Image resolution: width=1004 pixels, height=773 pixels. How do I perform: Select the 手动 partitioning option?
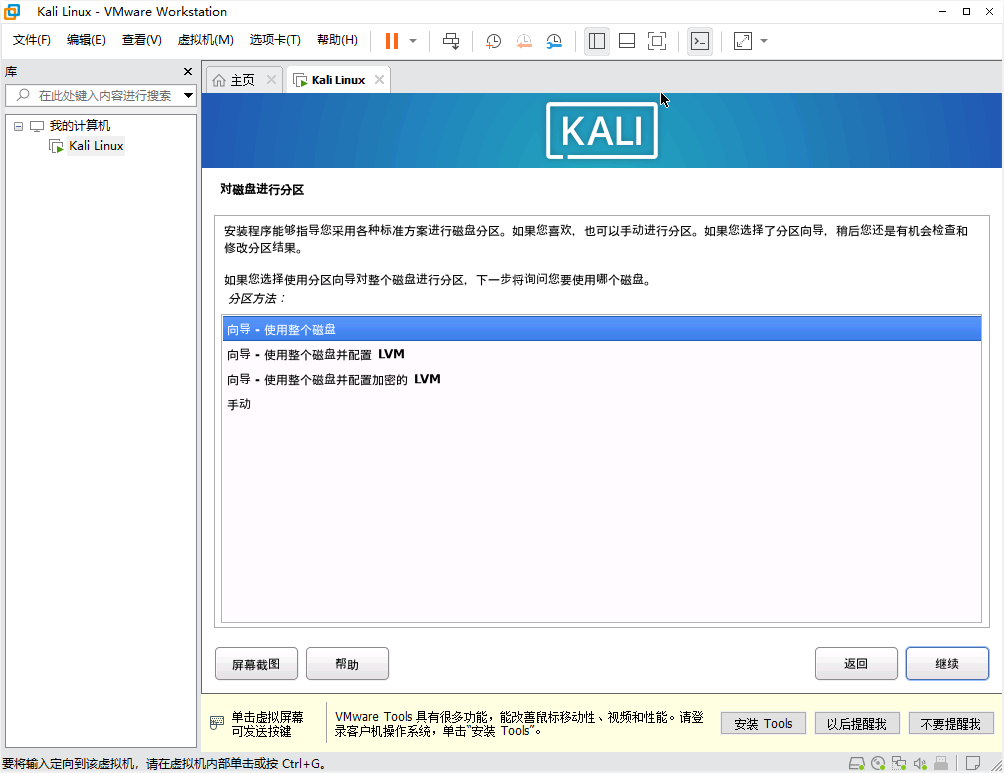tap(601, 404)
